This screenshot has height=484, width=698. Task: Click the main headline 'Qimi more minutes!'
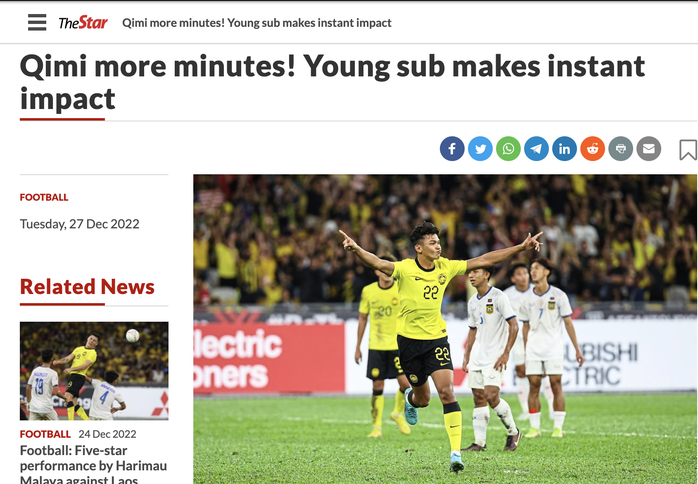point(332,83)
